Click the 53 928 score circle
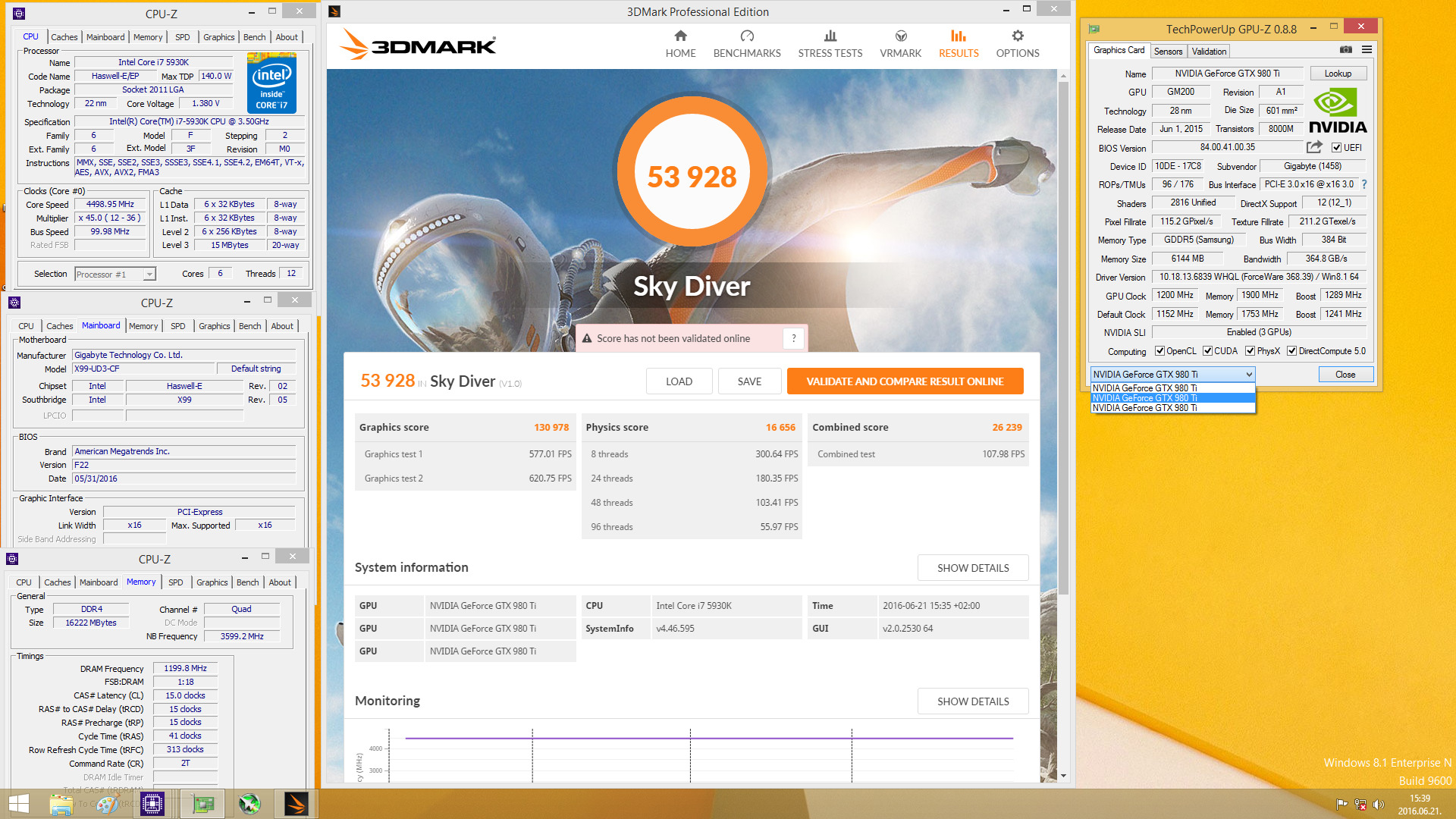Screen dimensions: 1456x819 tap(692, 171)
